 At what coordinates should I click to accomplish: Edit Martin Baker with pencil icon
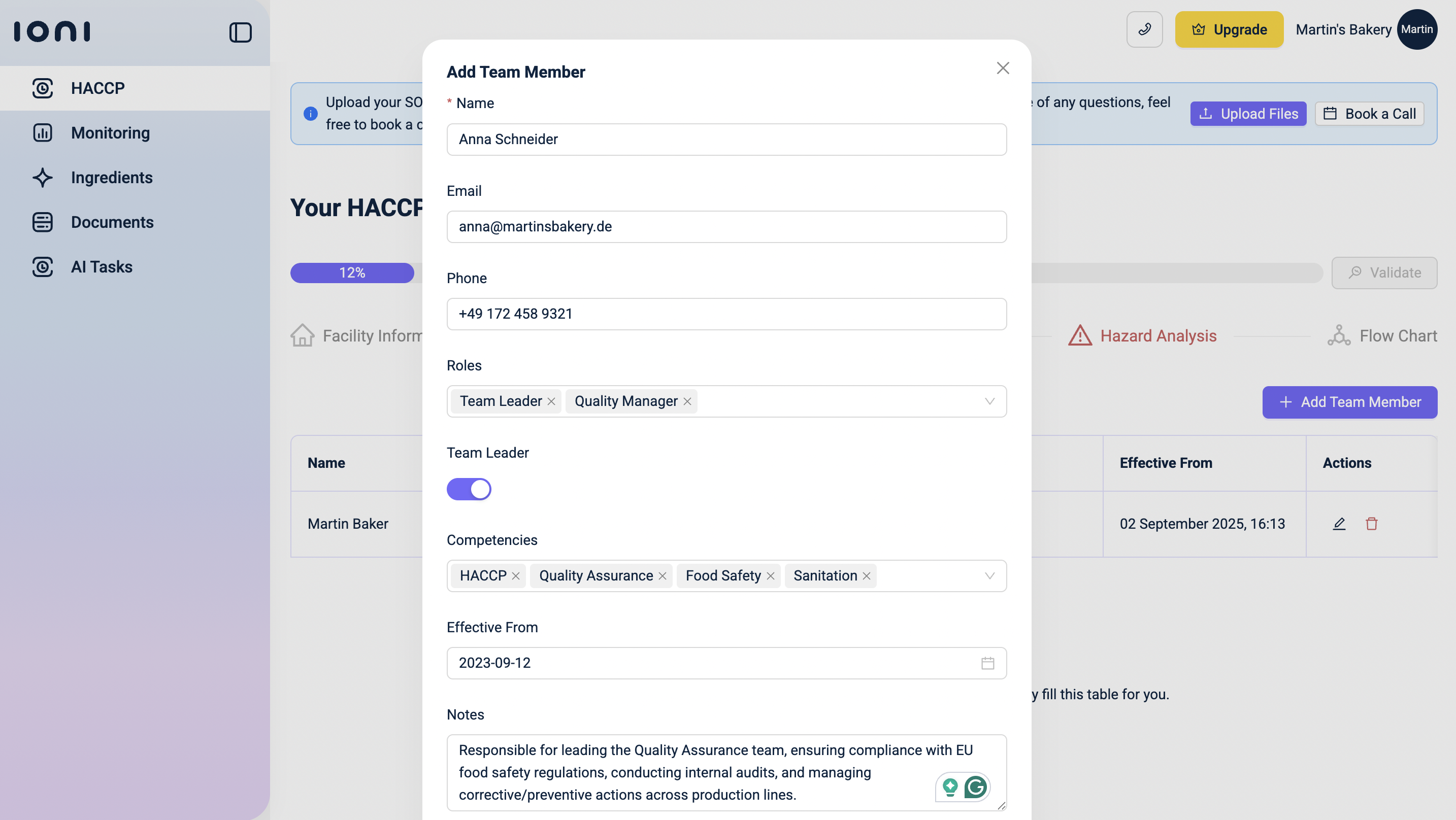(x=1339, y=523)
